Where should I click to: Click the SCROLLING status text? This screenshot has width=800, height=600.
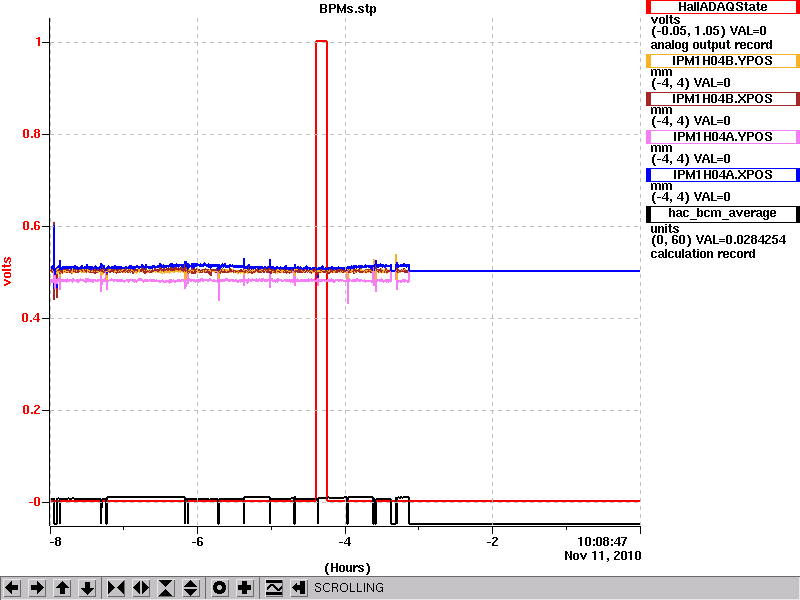pos(348,588)
